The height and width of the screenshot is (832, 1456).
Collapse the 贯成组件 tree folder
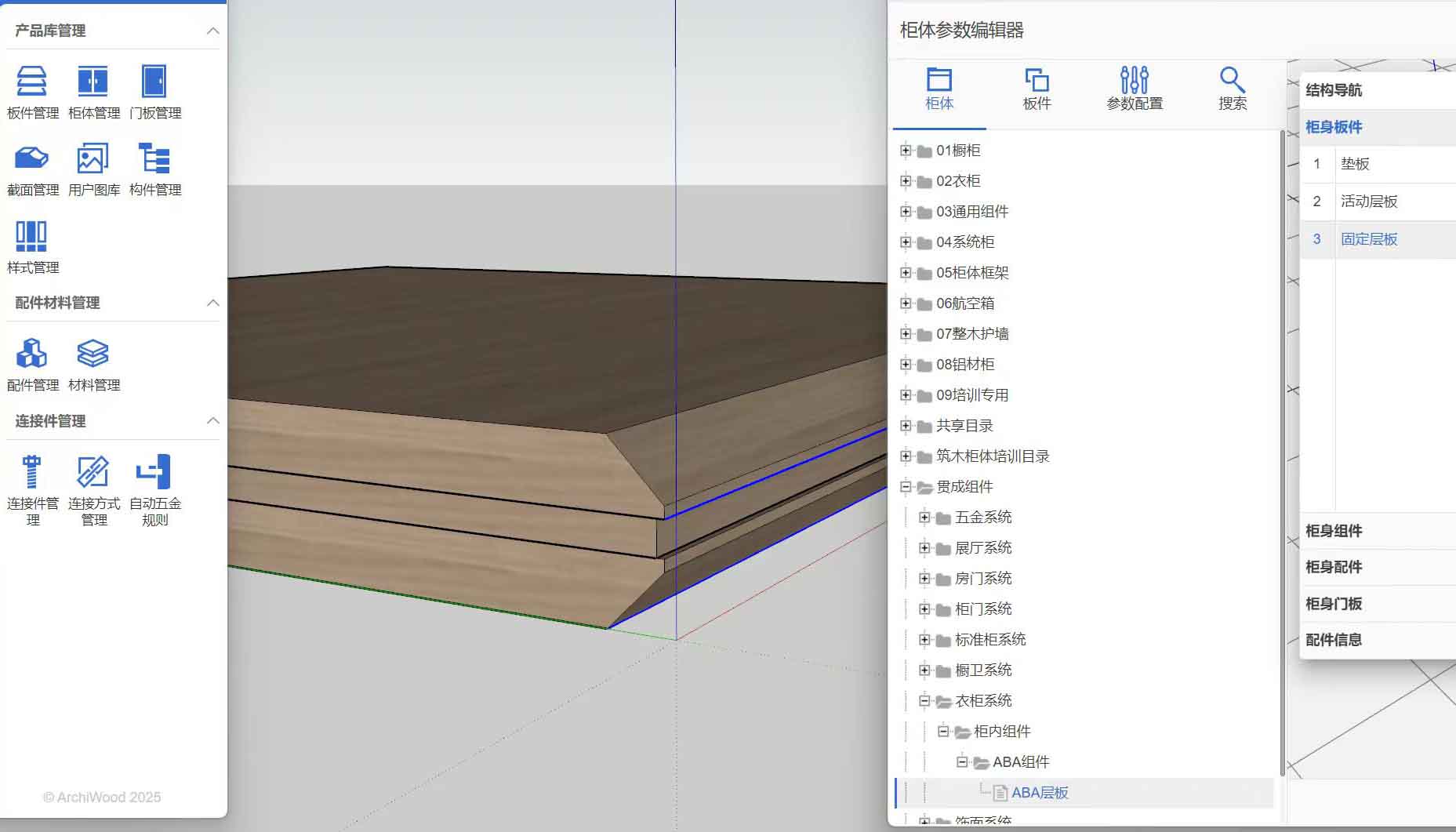tap(906, 487)
